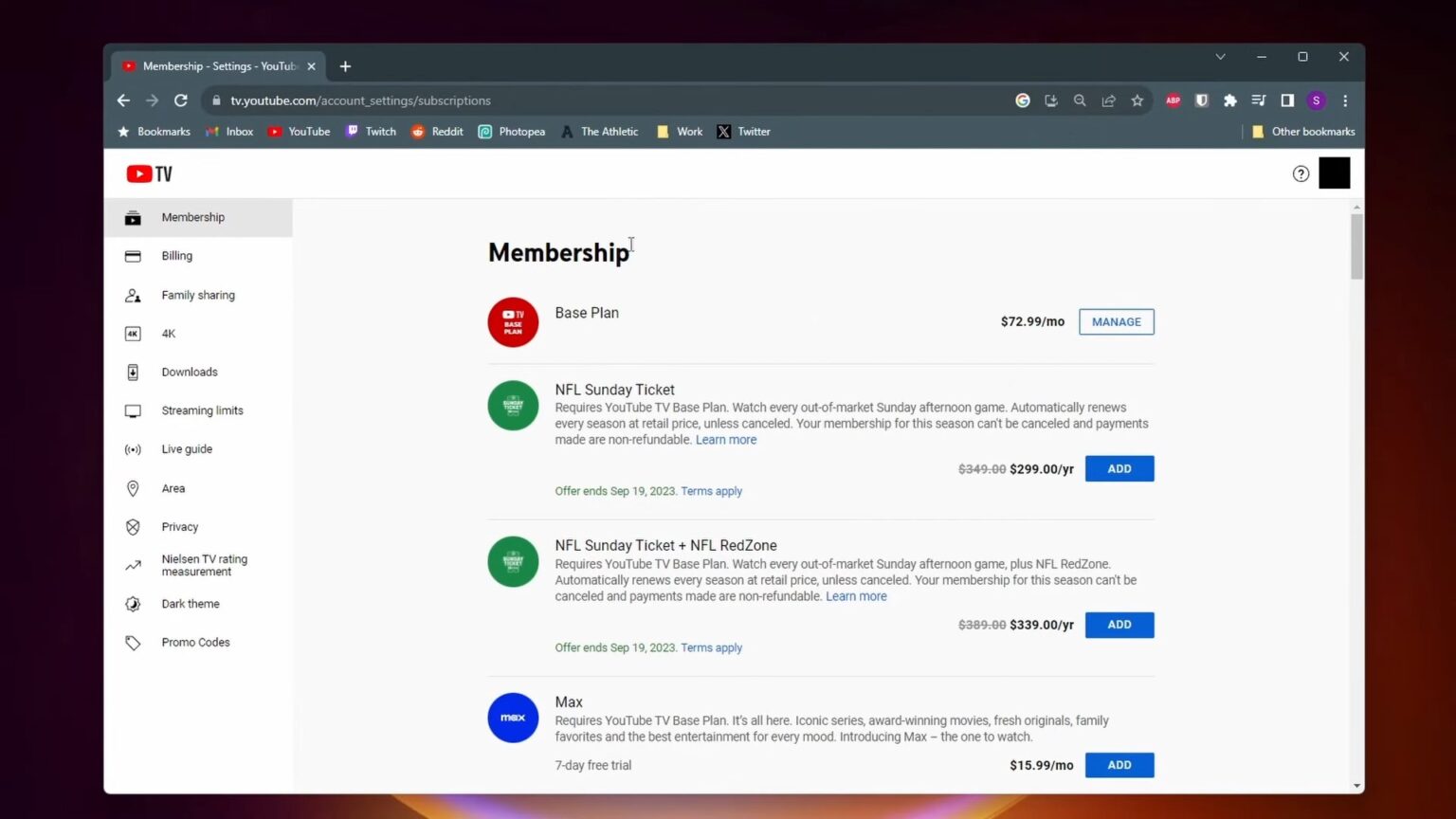Expand the Chrome tab search chevron

click(1220, 57)
